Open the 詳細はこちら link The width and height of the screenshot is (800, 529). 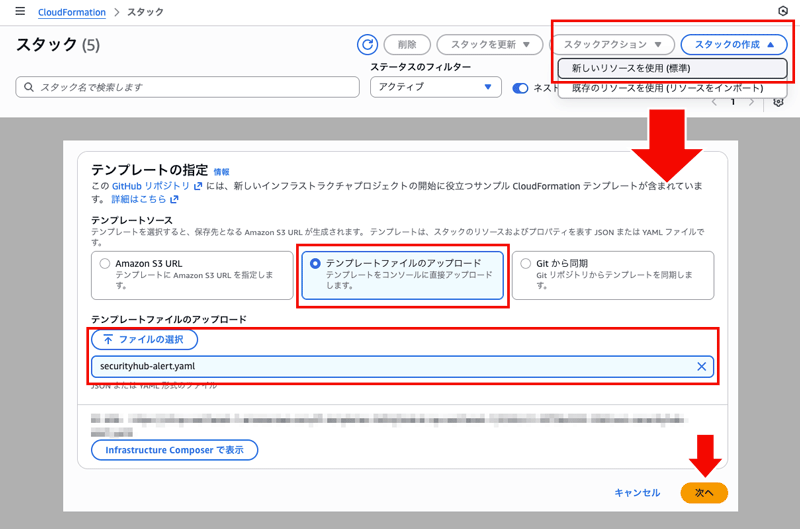coord(139,199)
